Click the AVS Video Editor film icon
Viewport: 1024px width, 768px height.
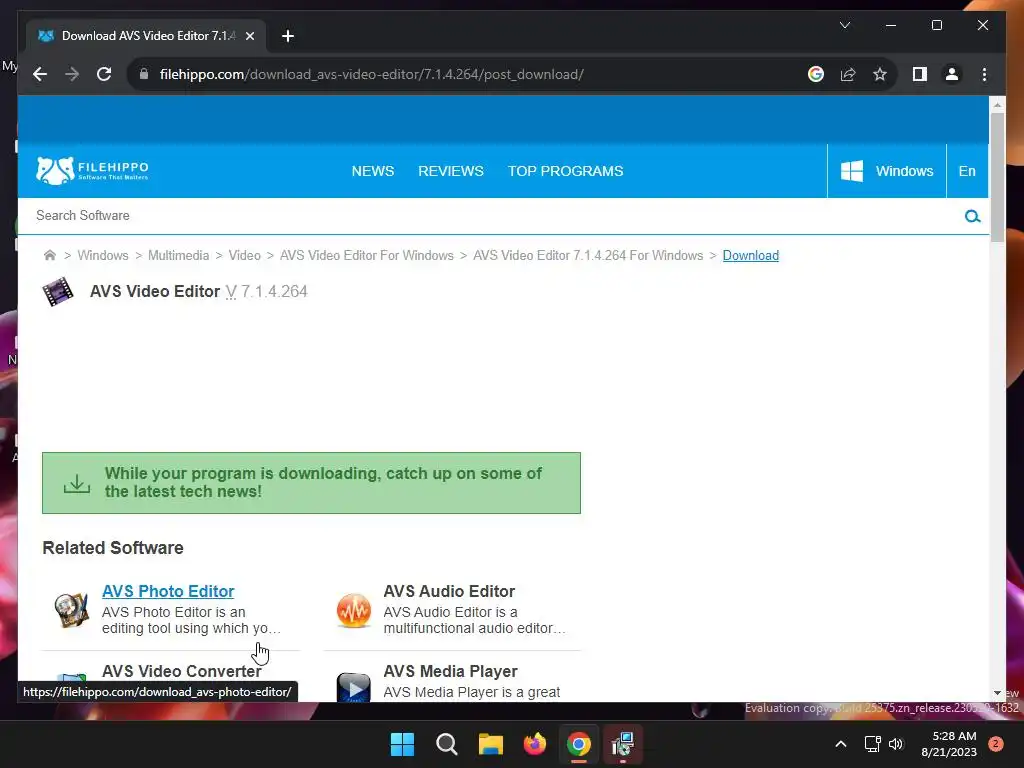coord(58,291)
